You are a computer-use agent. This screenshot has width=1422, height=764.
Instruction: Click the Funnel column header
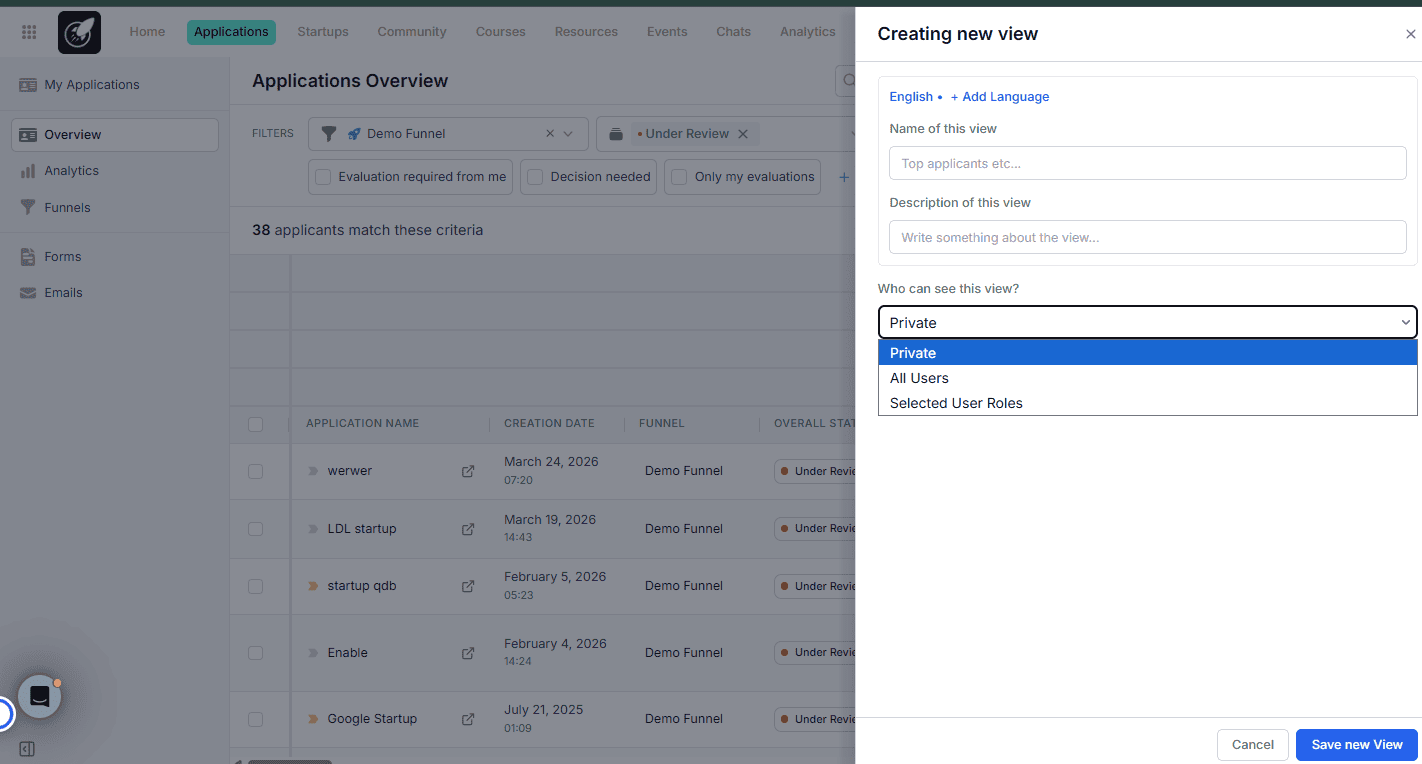point(662,424)
